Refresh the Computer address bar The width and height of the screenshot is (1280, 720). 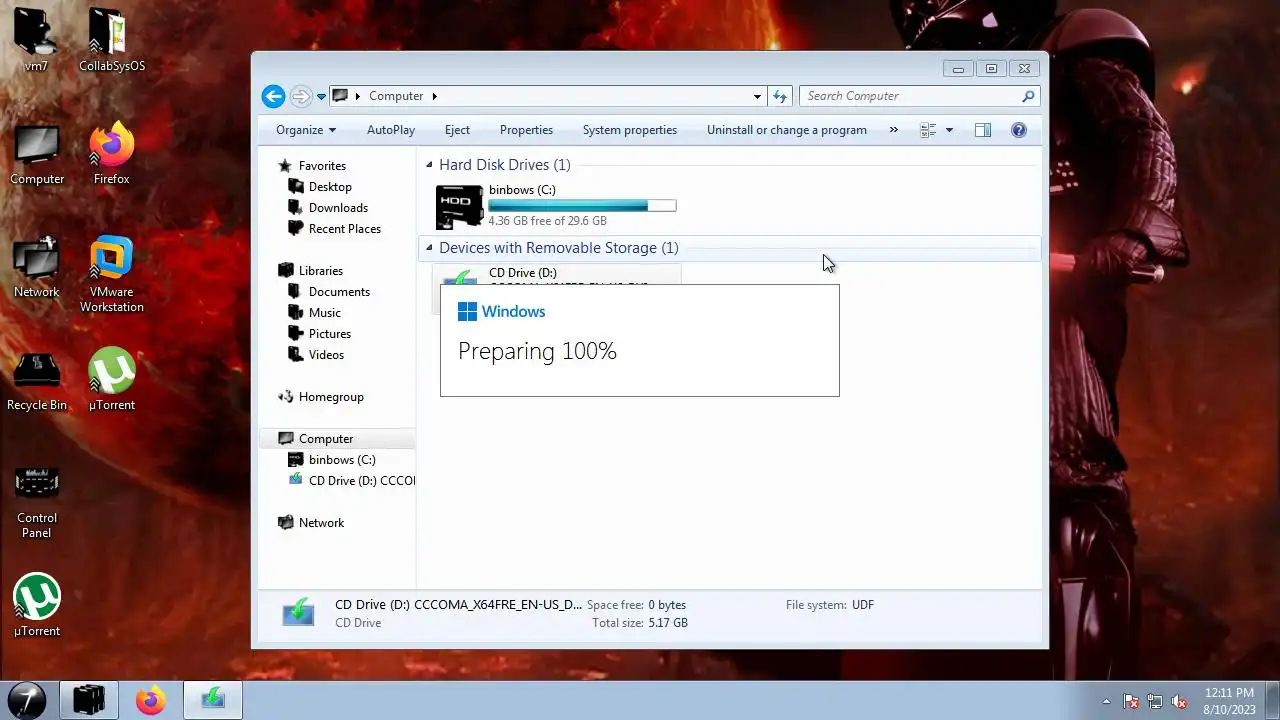[780, 96]
